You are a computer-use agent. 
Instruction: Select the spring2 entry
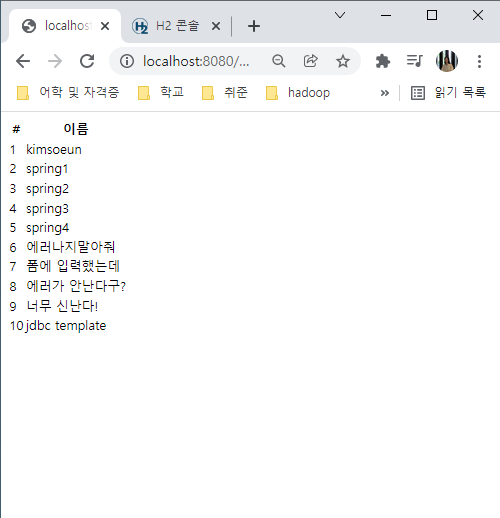coord(47,189)
